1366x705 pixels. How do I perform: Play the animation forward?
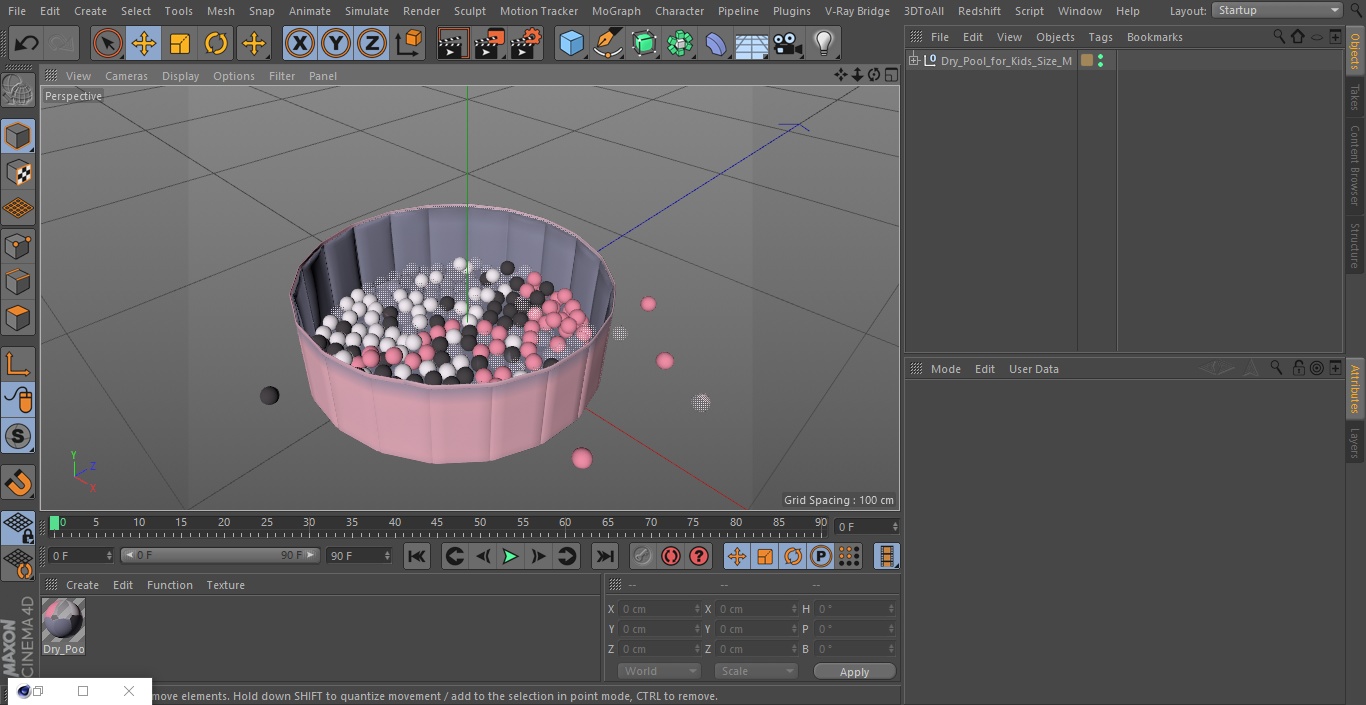pyautogui.click(x=510, y=556)
